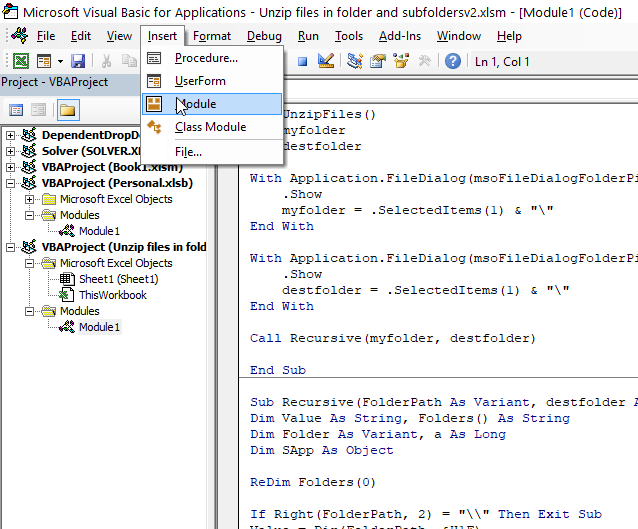Click the Reset (stop) square icon

pyautogui.click(x=302, y=61)
